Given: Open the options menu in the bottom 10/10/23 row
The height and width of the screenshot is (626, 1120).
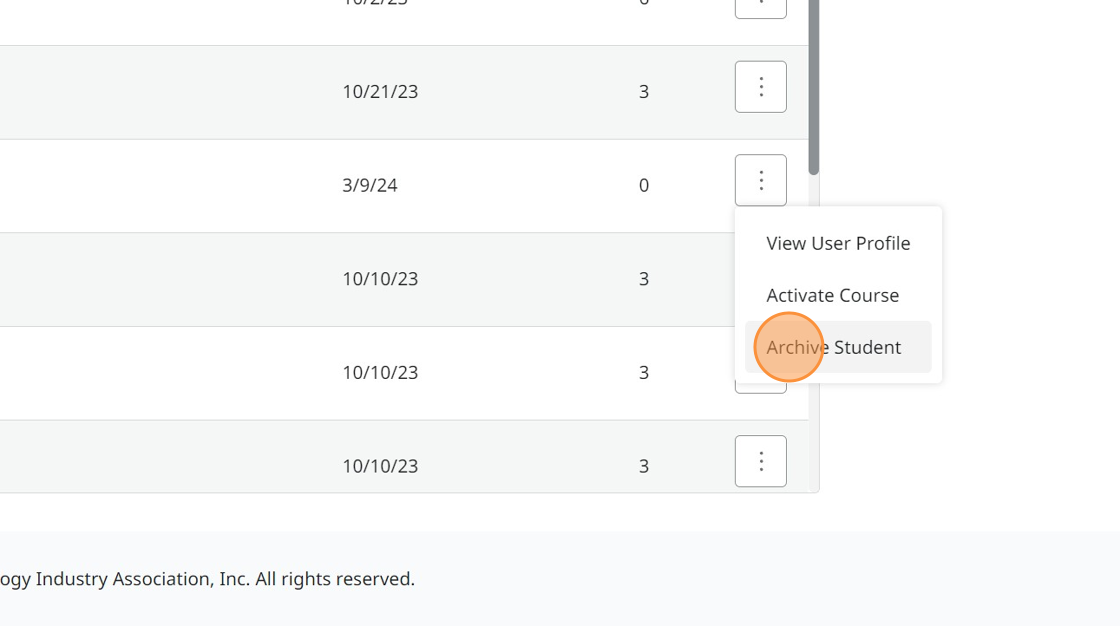Looking at the screenshot, I should tap(760, 461).
